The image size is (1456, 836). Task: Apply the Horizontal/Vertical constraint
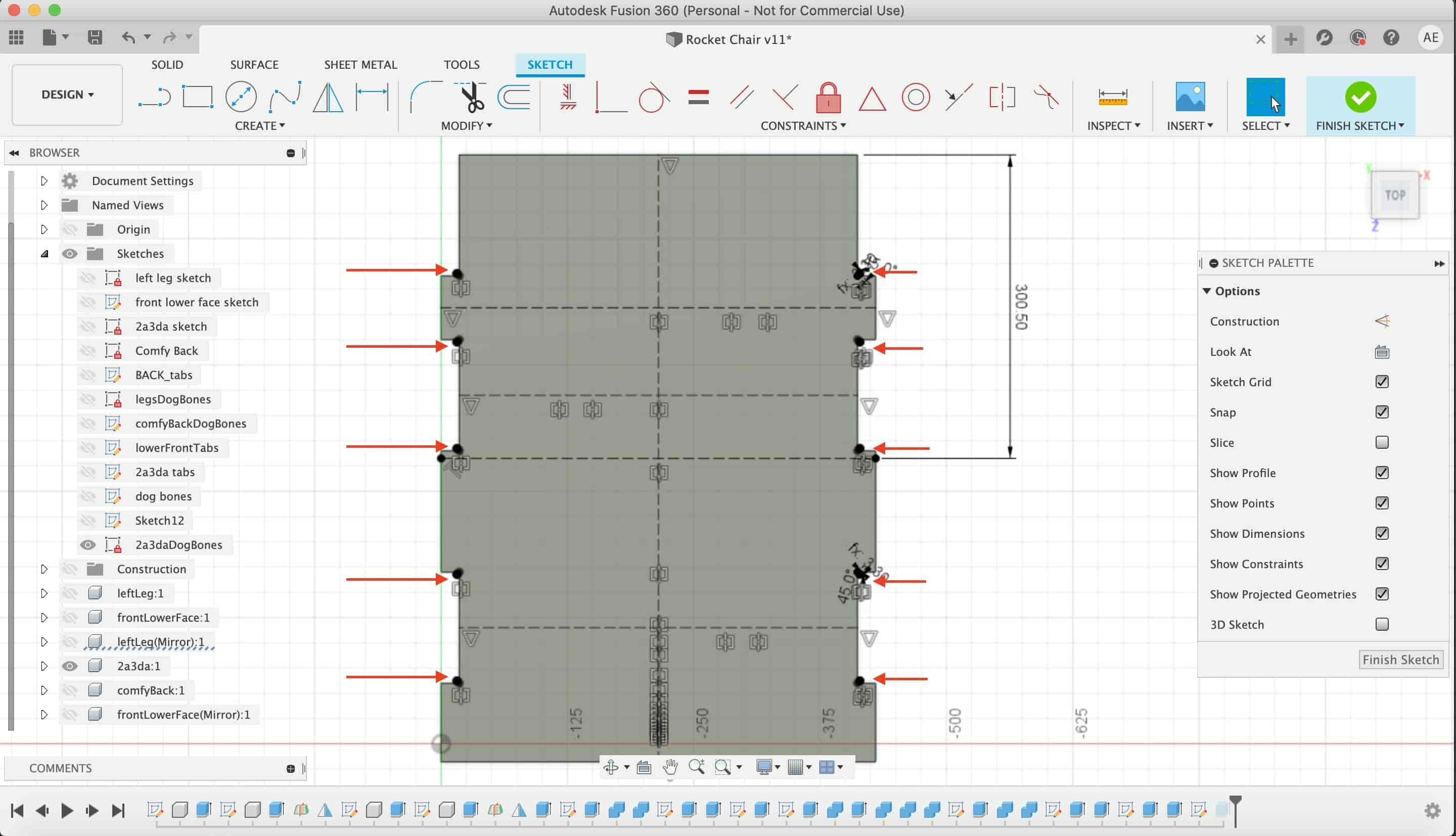[567, 97]
